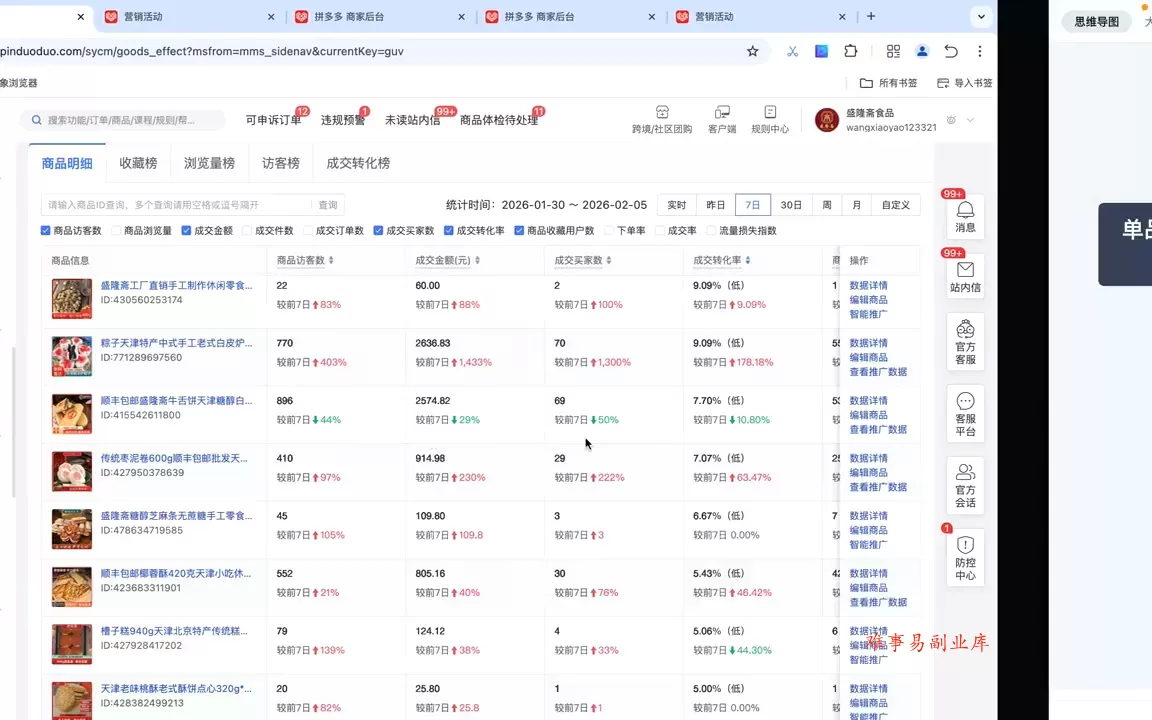Uncheck the 商品访客数 checkbox
1152x720 pixels.
[x=46, y=231]
